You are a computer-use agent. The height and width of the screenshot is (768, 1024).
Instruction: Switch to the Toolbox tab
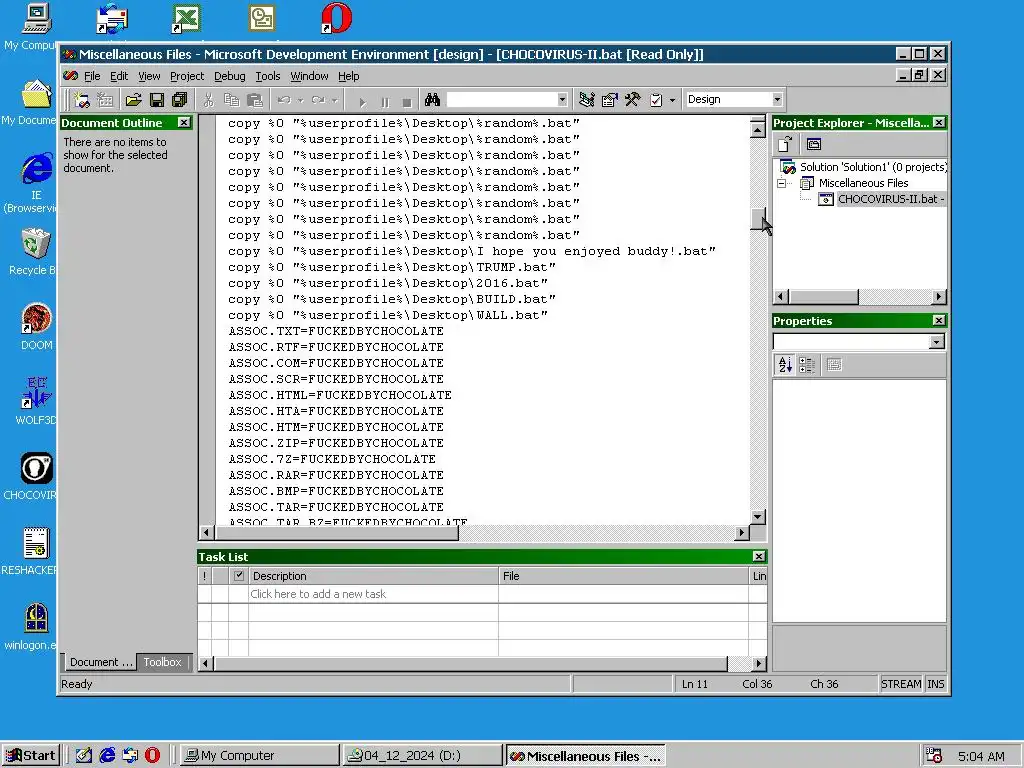pyautogui.click(x=163, y=662)
